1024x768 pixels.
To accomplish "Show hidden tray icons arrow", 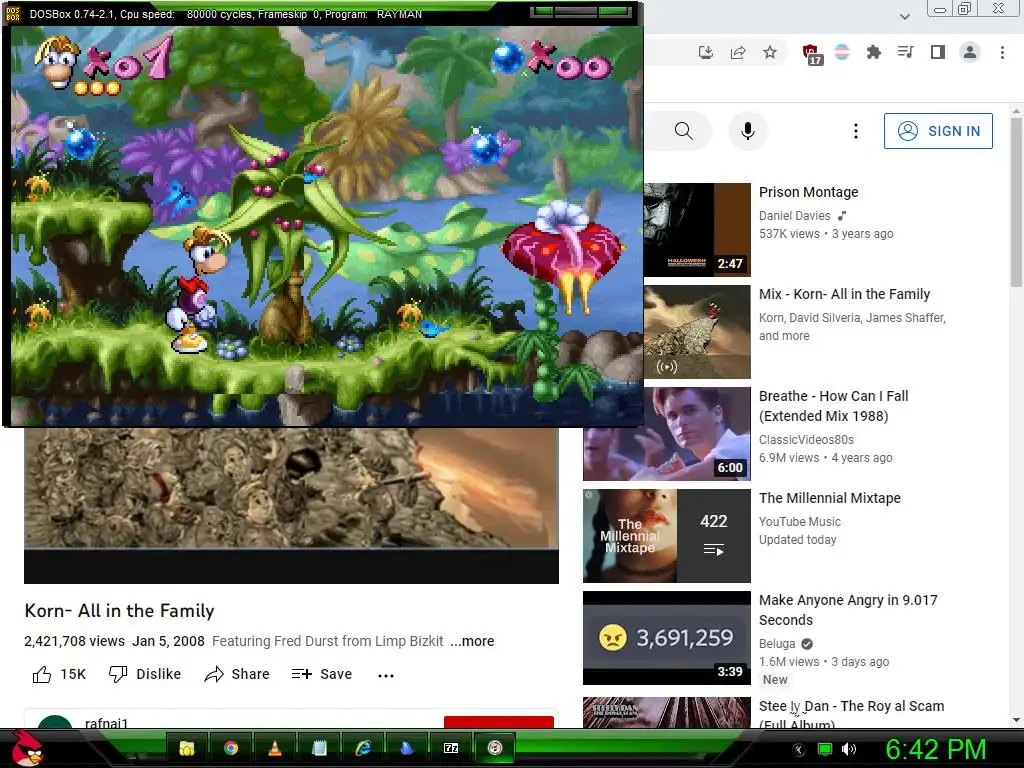I will pos(798,750).
